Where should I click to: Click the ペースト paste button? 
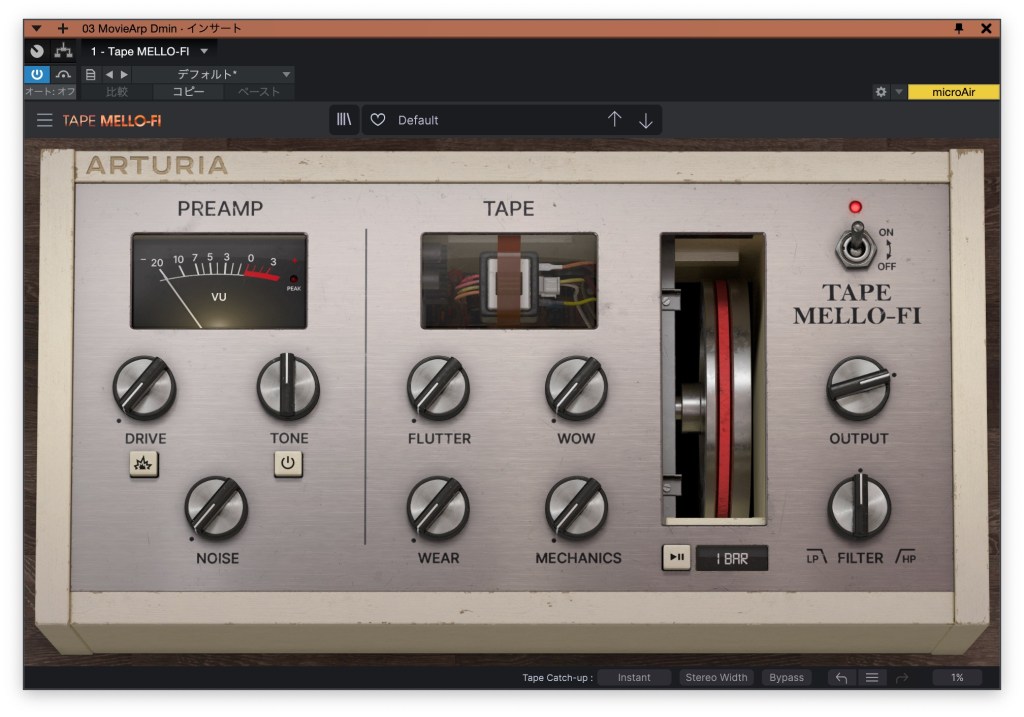259,91
